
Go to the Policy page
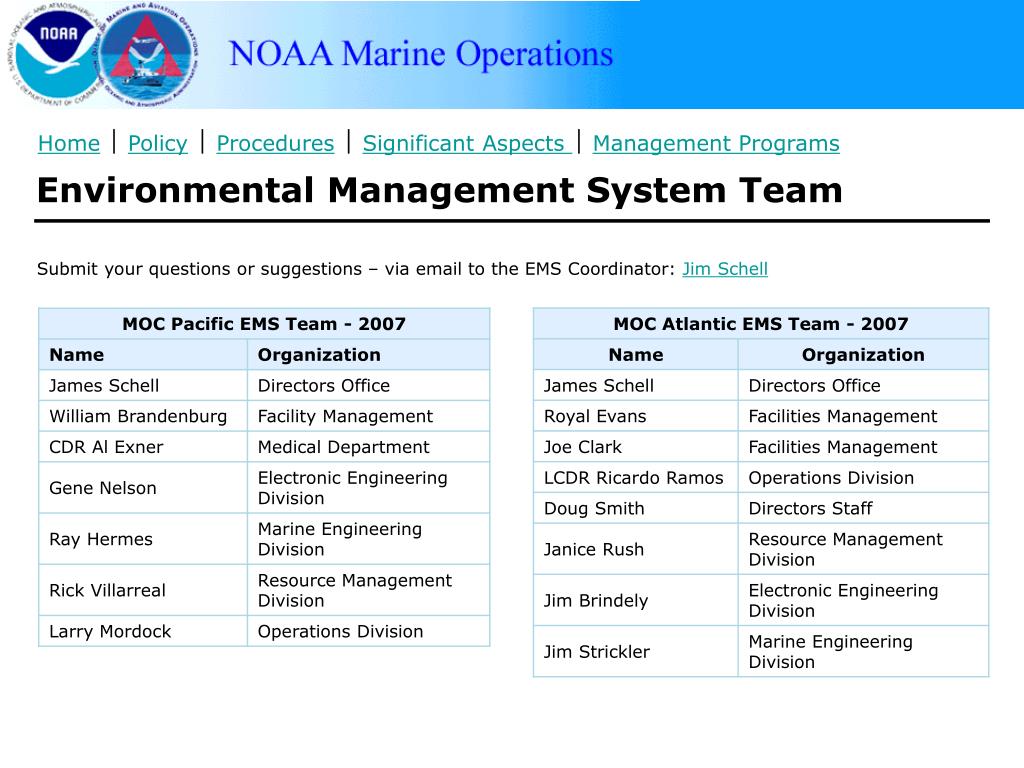[x=157, y=143]
